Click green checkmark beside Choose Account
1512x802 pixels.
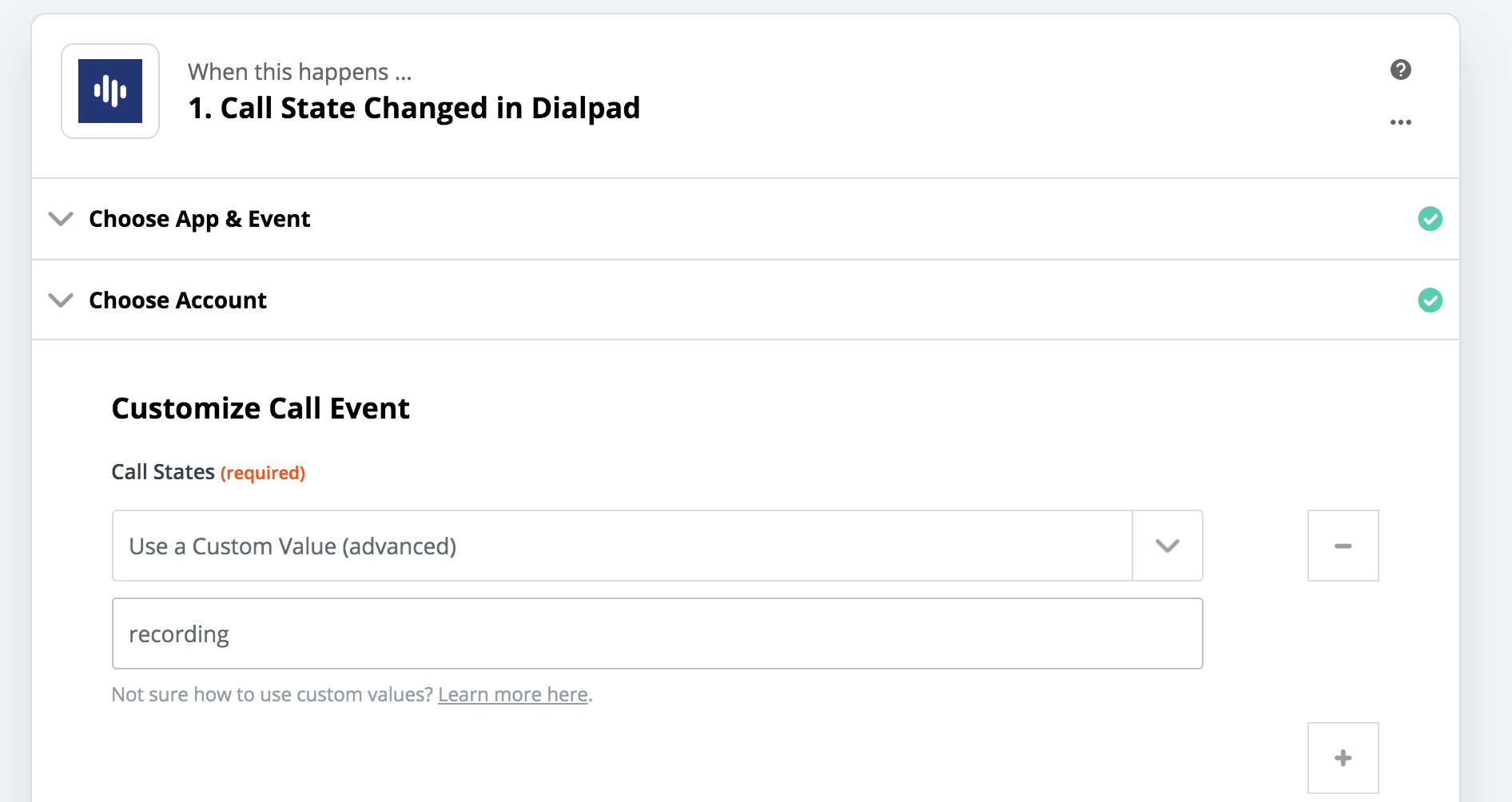click(1430, 300)
